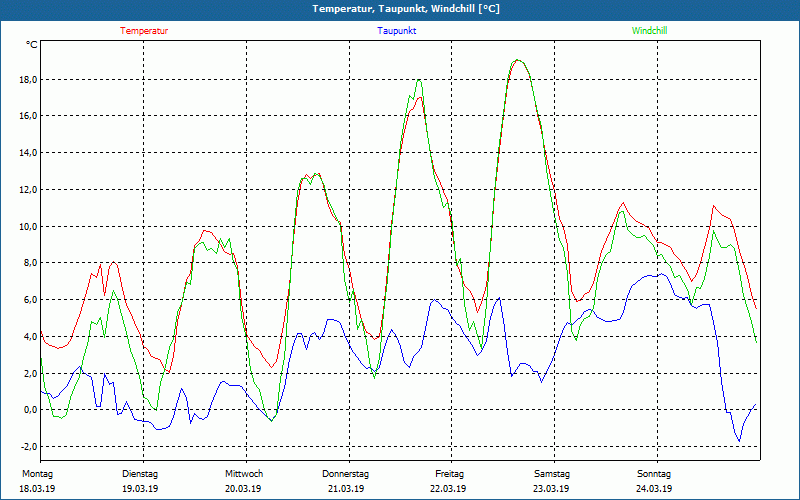Click the °C axis unit label
The height and width of the screenshot is (500, 800).
pyautogui.click(x=32, y=45)
